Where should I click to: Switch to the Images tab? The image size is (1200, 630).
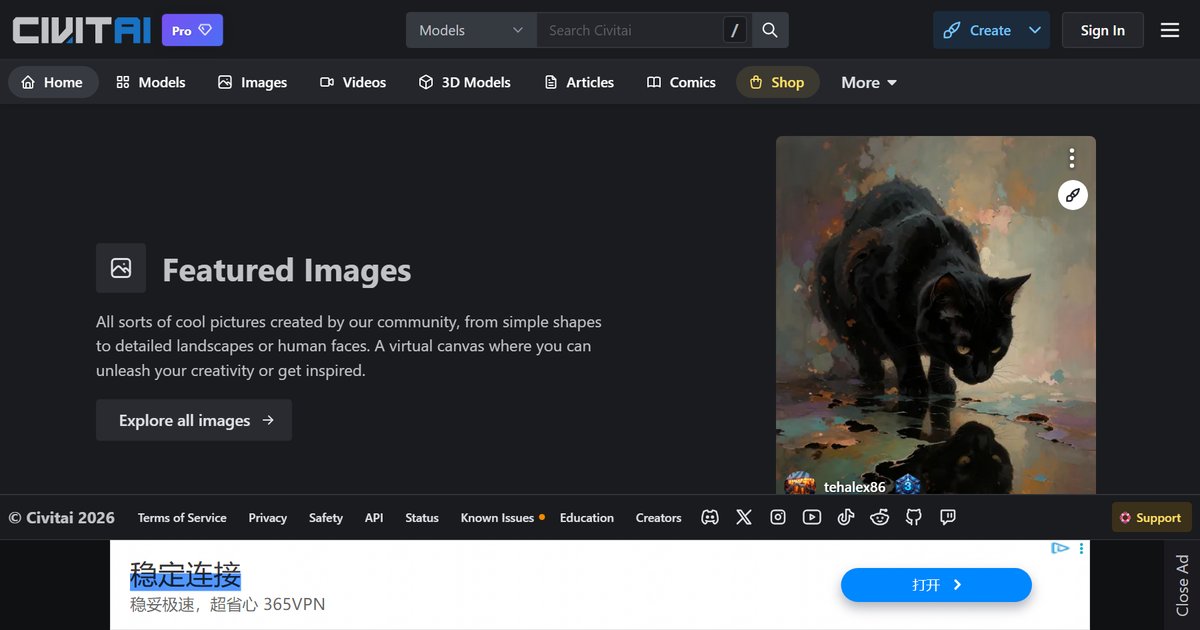point(253,82)
